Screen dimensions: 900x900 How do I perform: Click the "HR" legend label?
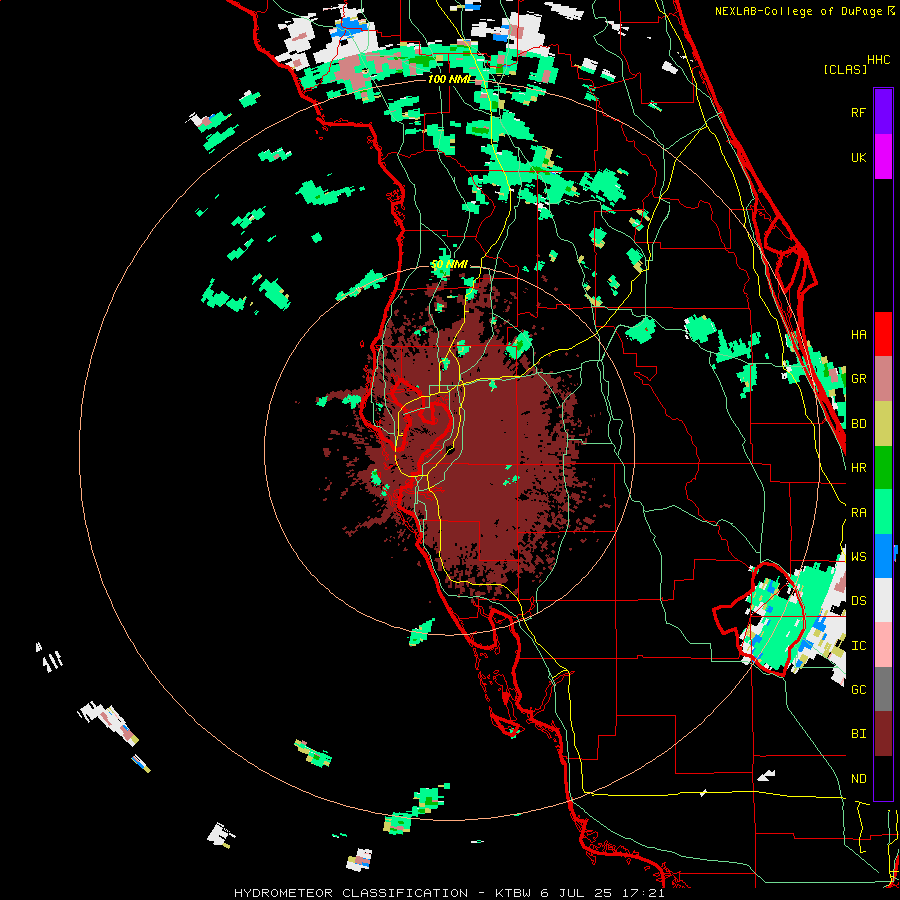pos(858,468)
